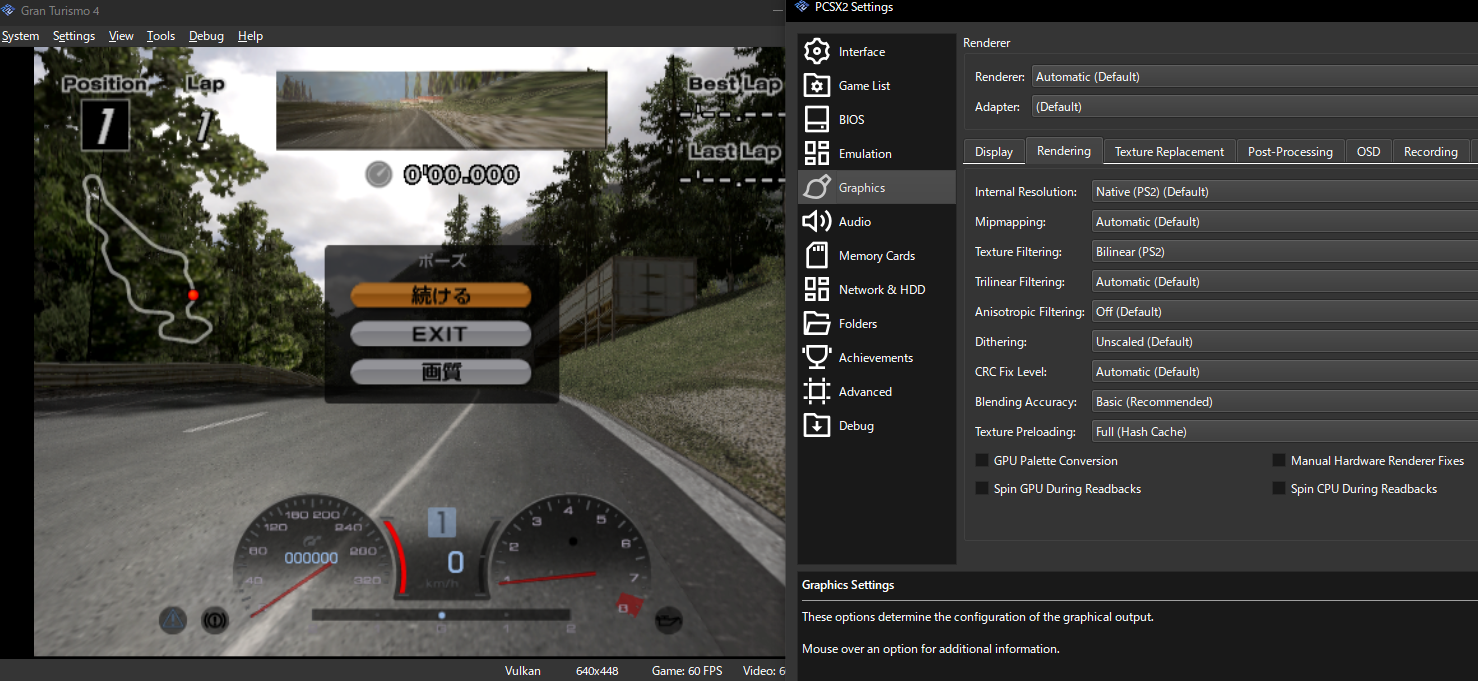Click EXIT in the game pause menu

point(440,334)
